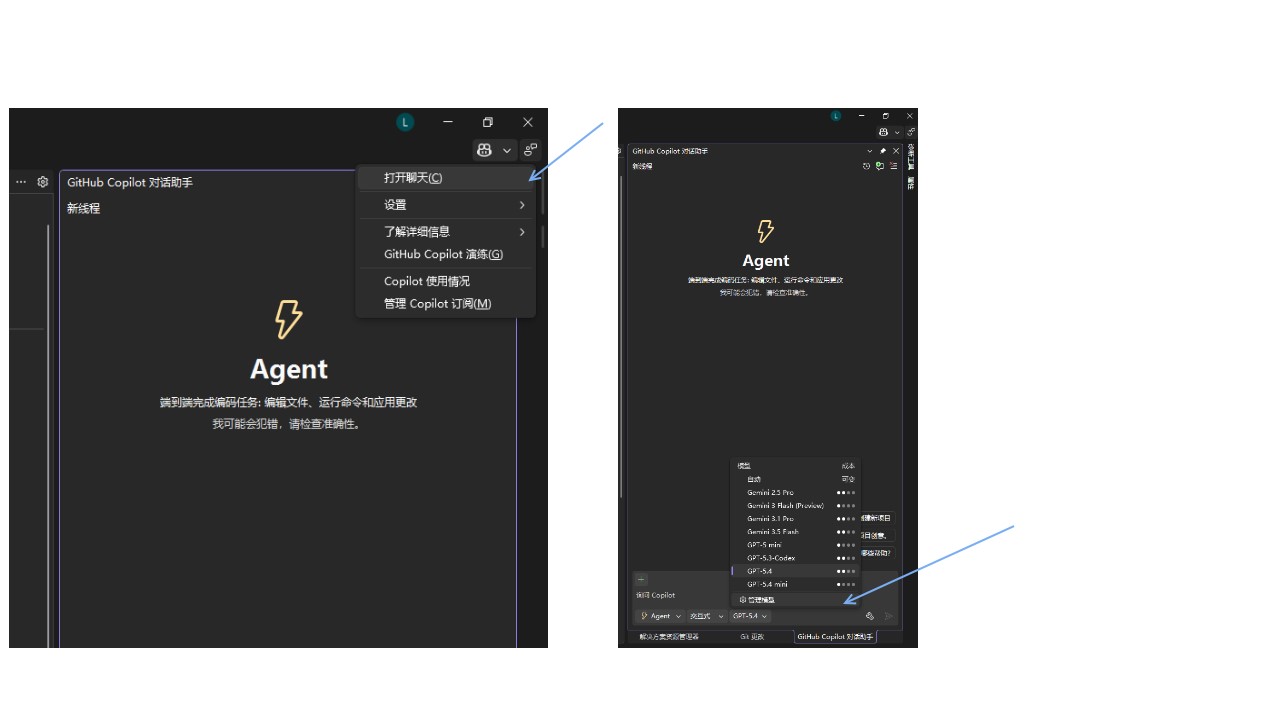The image size is (1280, 720).
Task: Switch to GitHub Copilot 对话助手 bottom tab
Action: click(835, 637)
